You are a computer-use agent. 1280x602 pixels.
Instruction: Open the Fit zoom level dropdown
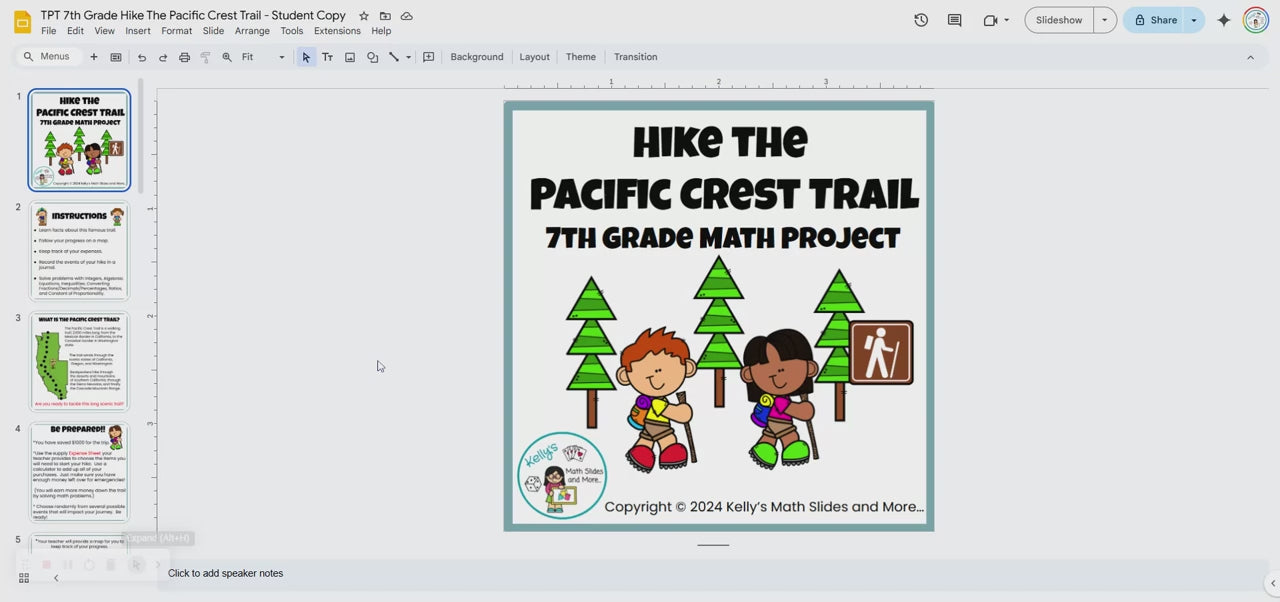[x=264, y=57]
